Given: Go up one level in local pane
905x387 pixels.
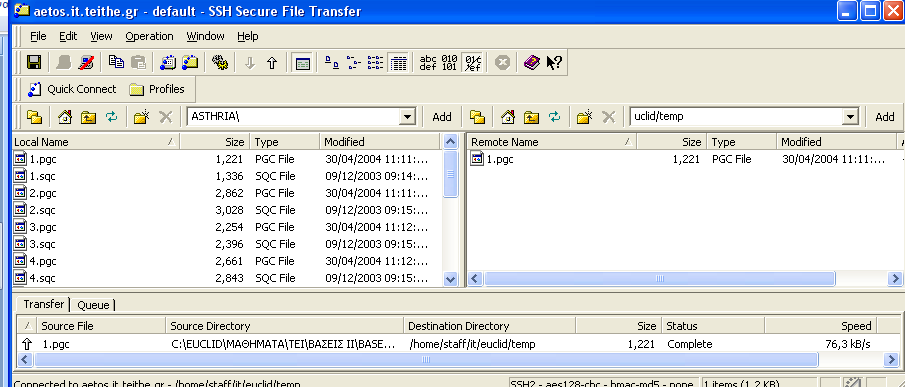Looking at the screenshot, I should tap(88, 117).
